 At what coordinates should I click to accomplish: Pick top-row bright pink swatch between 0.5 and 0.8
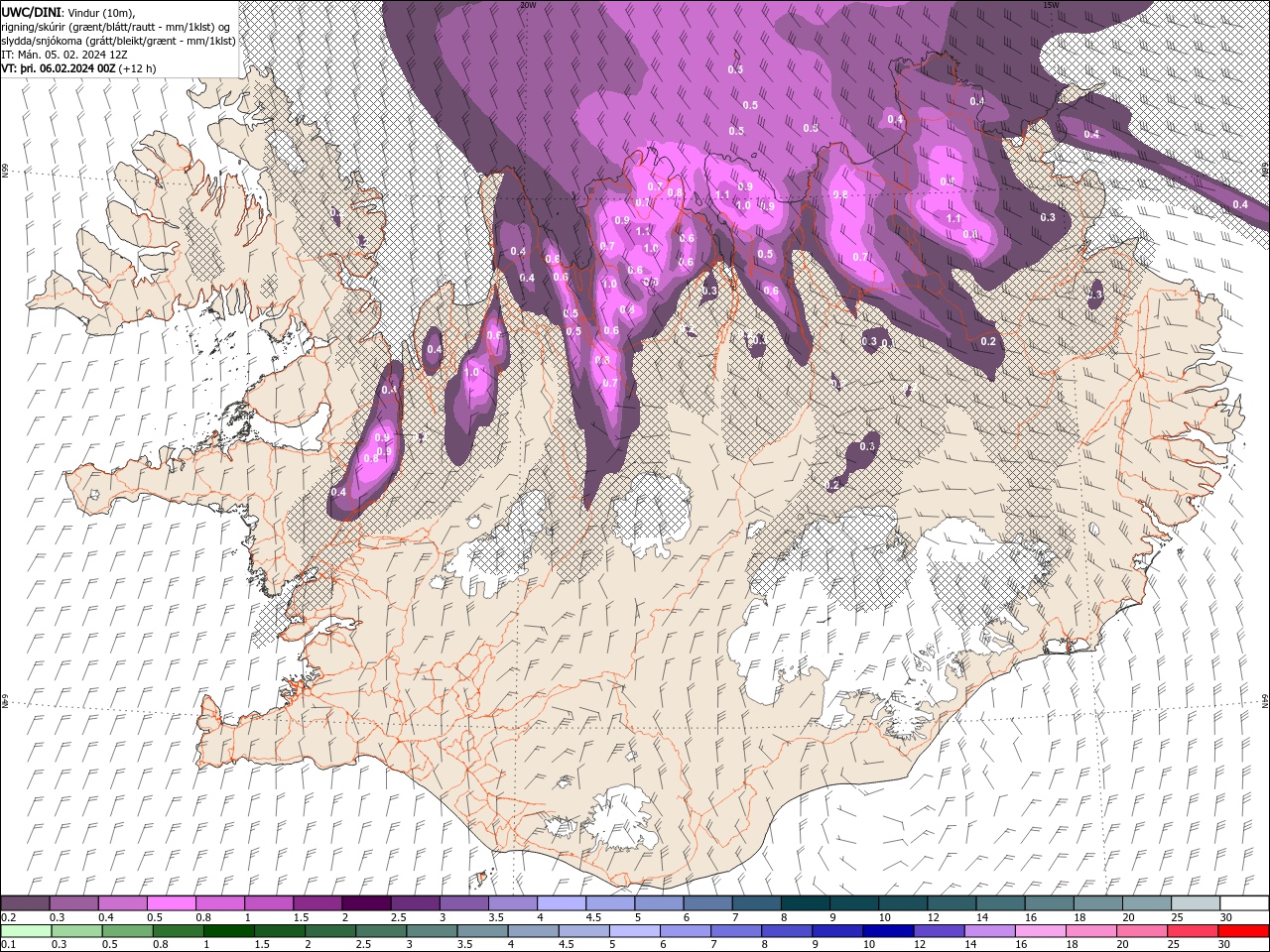[x=172, y=903]
